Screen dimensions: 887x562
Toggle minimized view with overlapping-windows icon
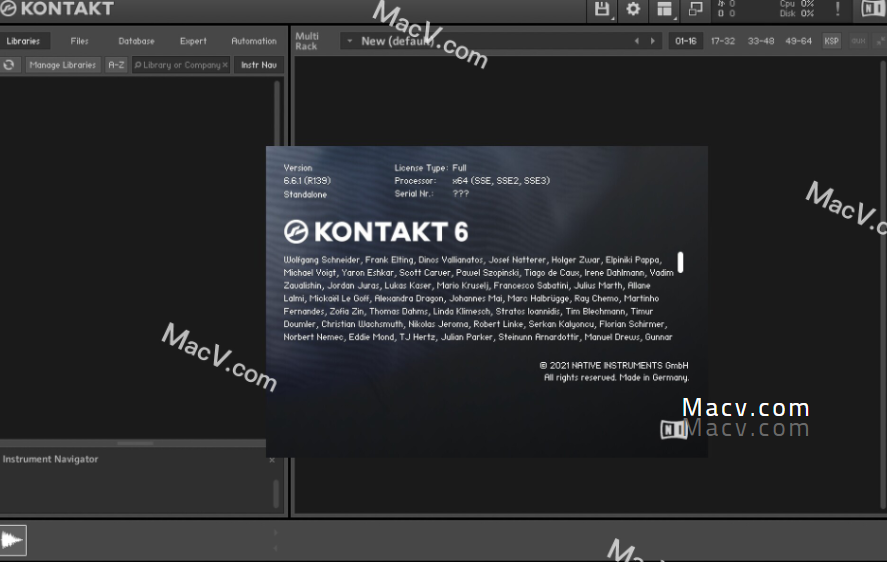(695, 8)
